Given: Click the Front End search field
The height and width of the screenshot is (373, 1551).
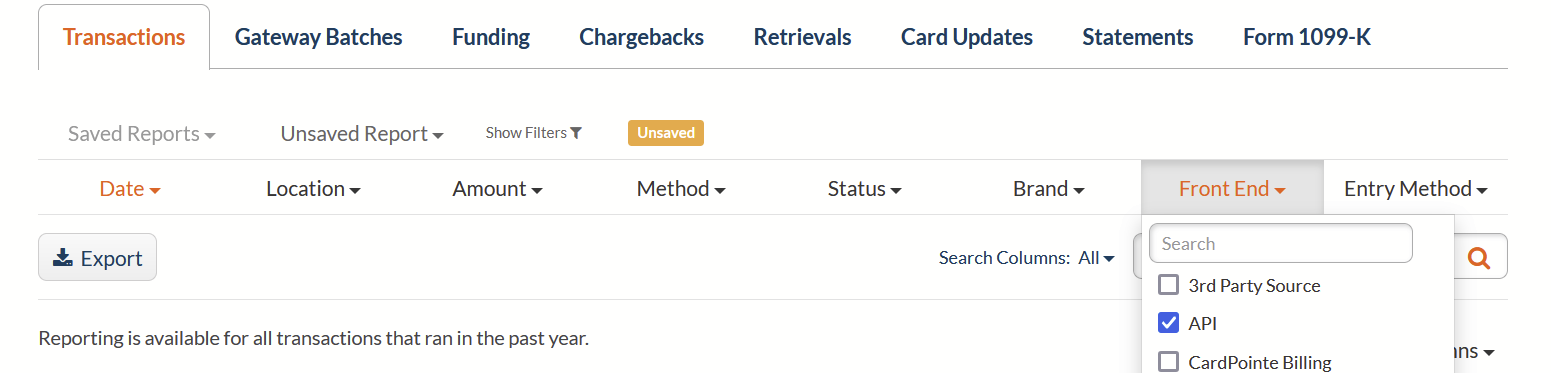Looking at the screenshot, I should pos(1281,243).
